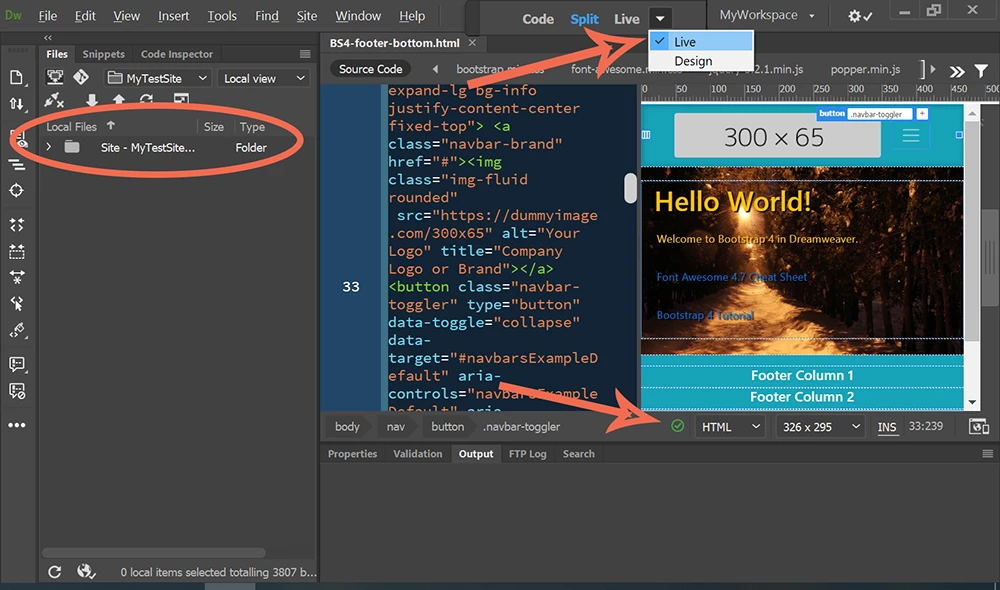Open Local view dropdown
Image resolution: width=1000 pixels, height=590 pixels.
click(264, 78)
